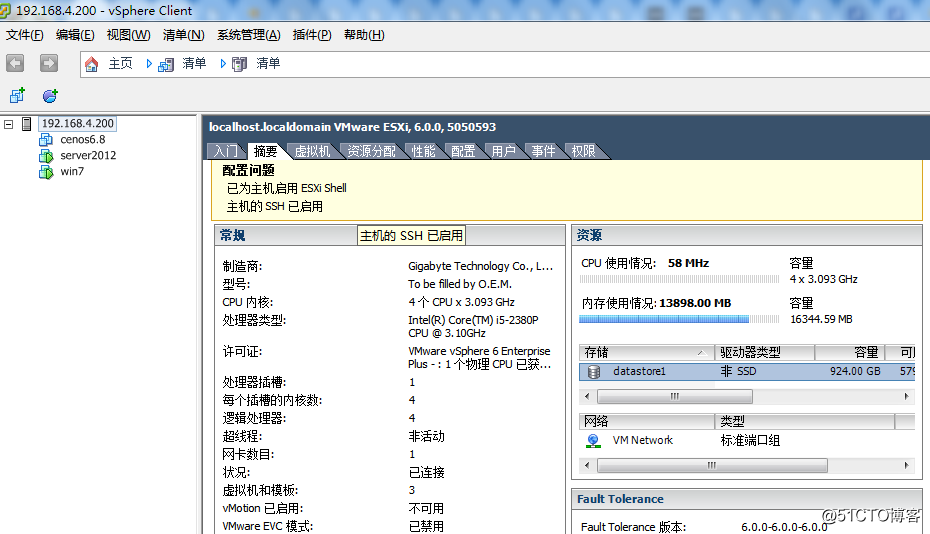Select the win7 virtual machine icon
This screenshot has width=930, height=534.
tap(45, 172)
